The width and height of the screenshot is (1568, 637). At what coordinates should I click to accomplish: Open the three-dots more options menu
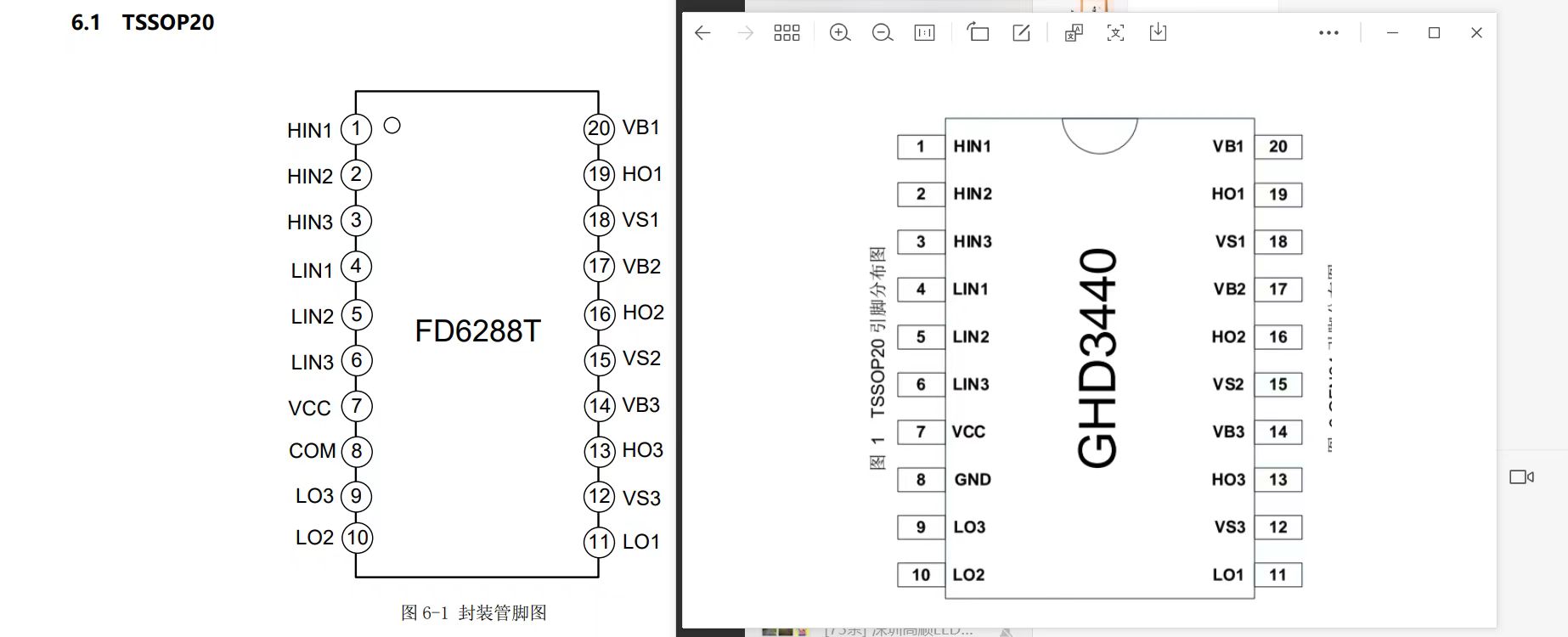click(1328, 33)
